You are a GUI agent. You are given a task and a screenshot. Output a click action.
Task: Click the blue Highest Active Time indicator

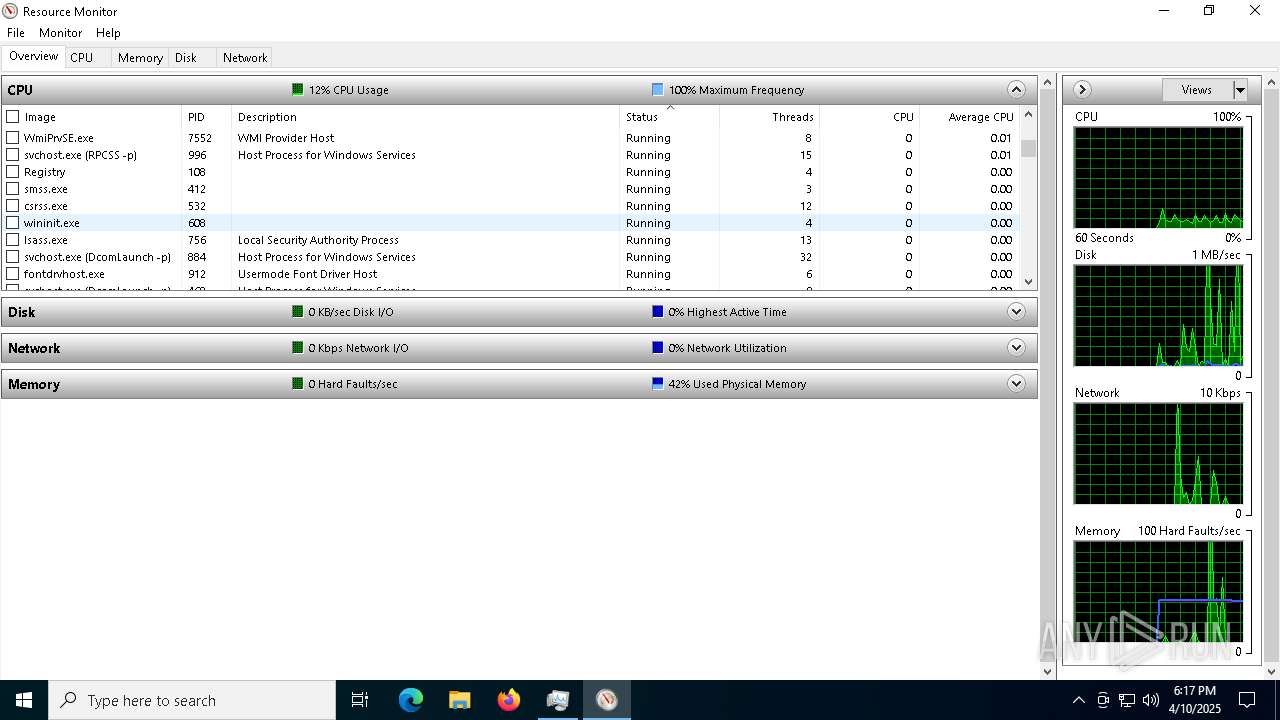pos(658,311)
